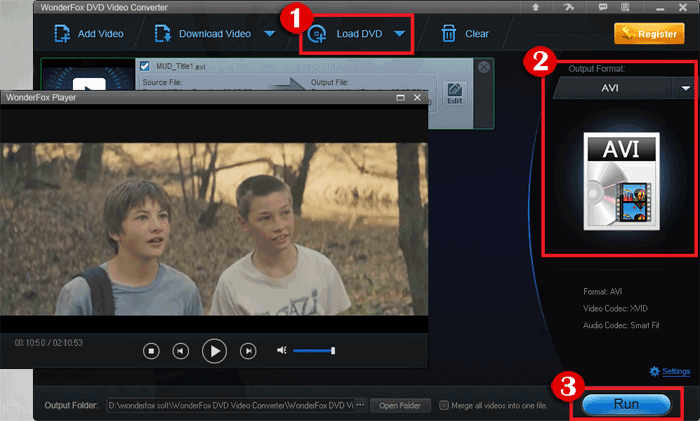Maximize the WonderFox Player window
This screenshot has height=421, width=700.
(400, 97)
